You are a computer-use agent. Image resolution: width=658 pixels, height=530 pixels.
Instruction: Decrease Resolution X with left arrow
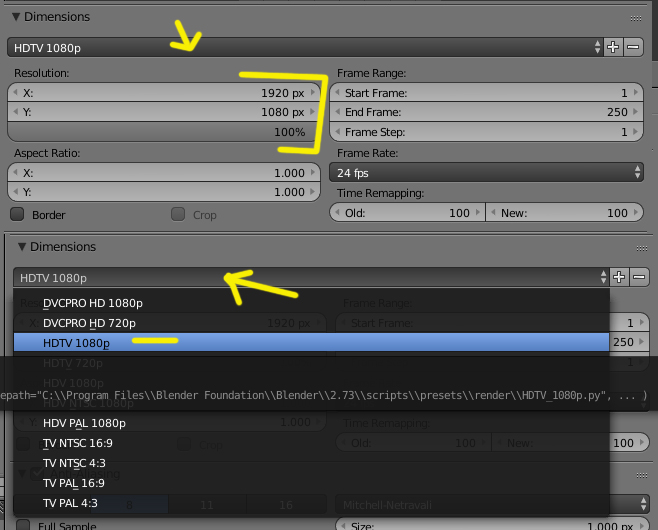[16, 92]
